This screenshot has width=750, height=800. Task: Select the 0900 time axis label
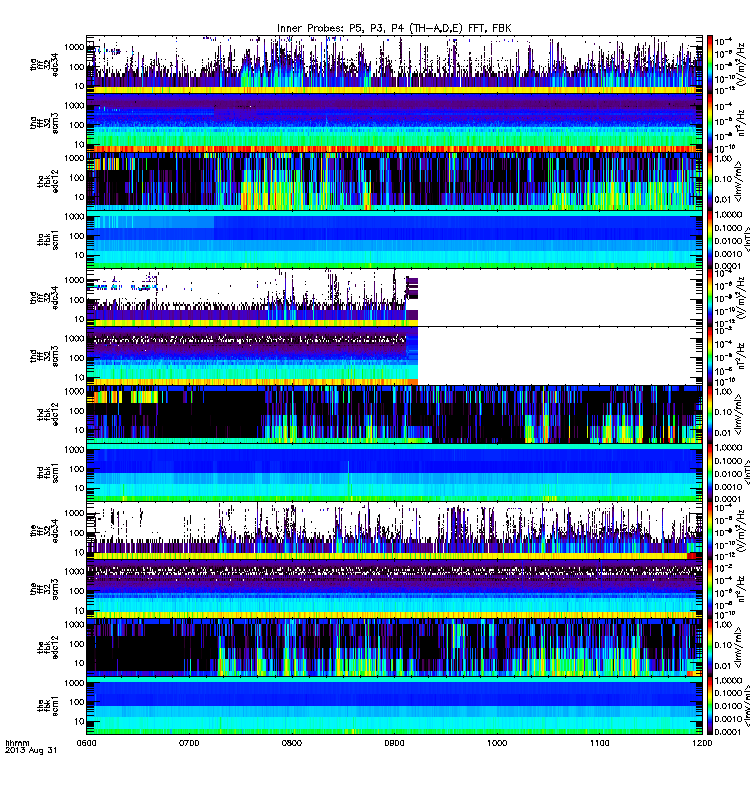click(394, 743)
